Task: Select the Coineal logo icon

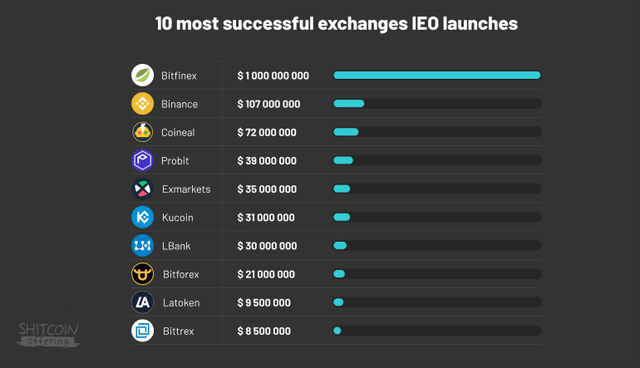Action: tap(142, 132)
